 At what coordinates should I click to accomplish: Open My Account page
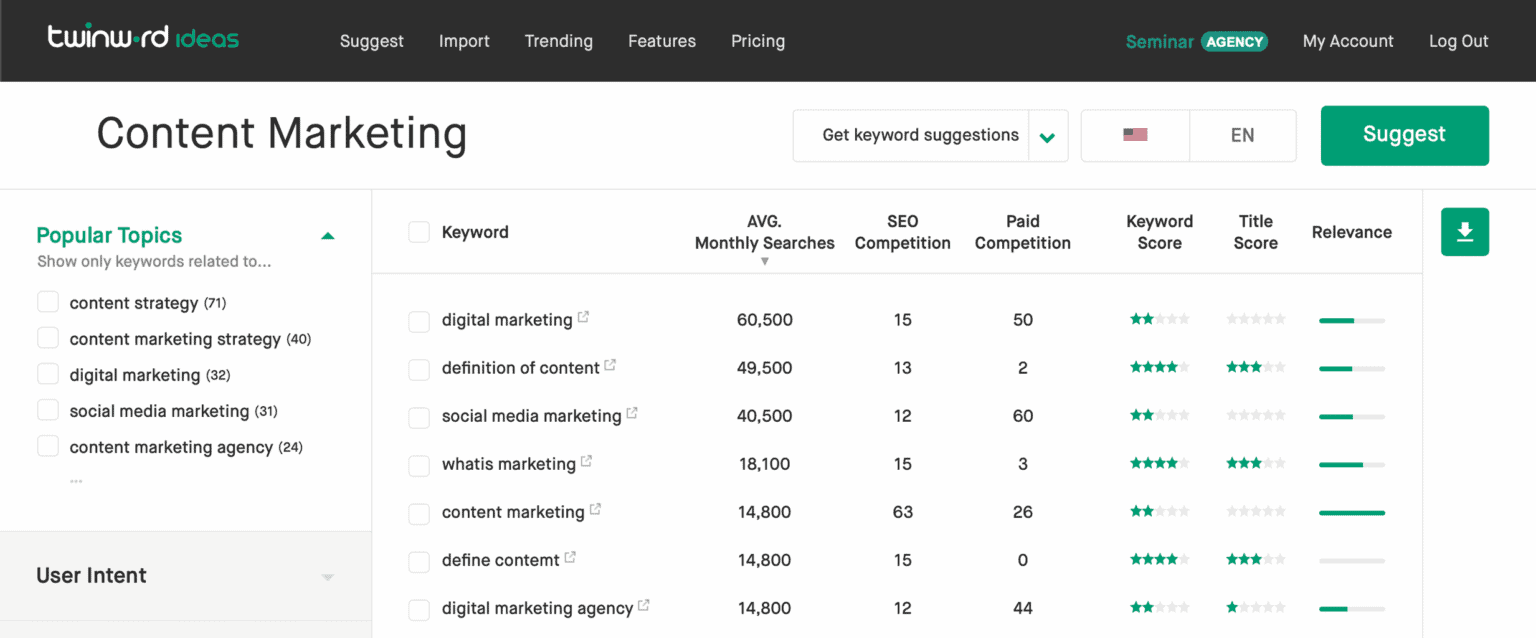pyautogui.click(x=1348, y=41)
